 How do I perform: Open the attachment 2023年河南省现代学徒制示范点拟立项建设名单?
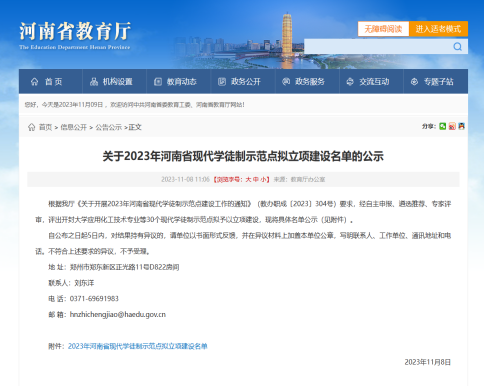[138, 346]
